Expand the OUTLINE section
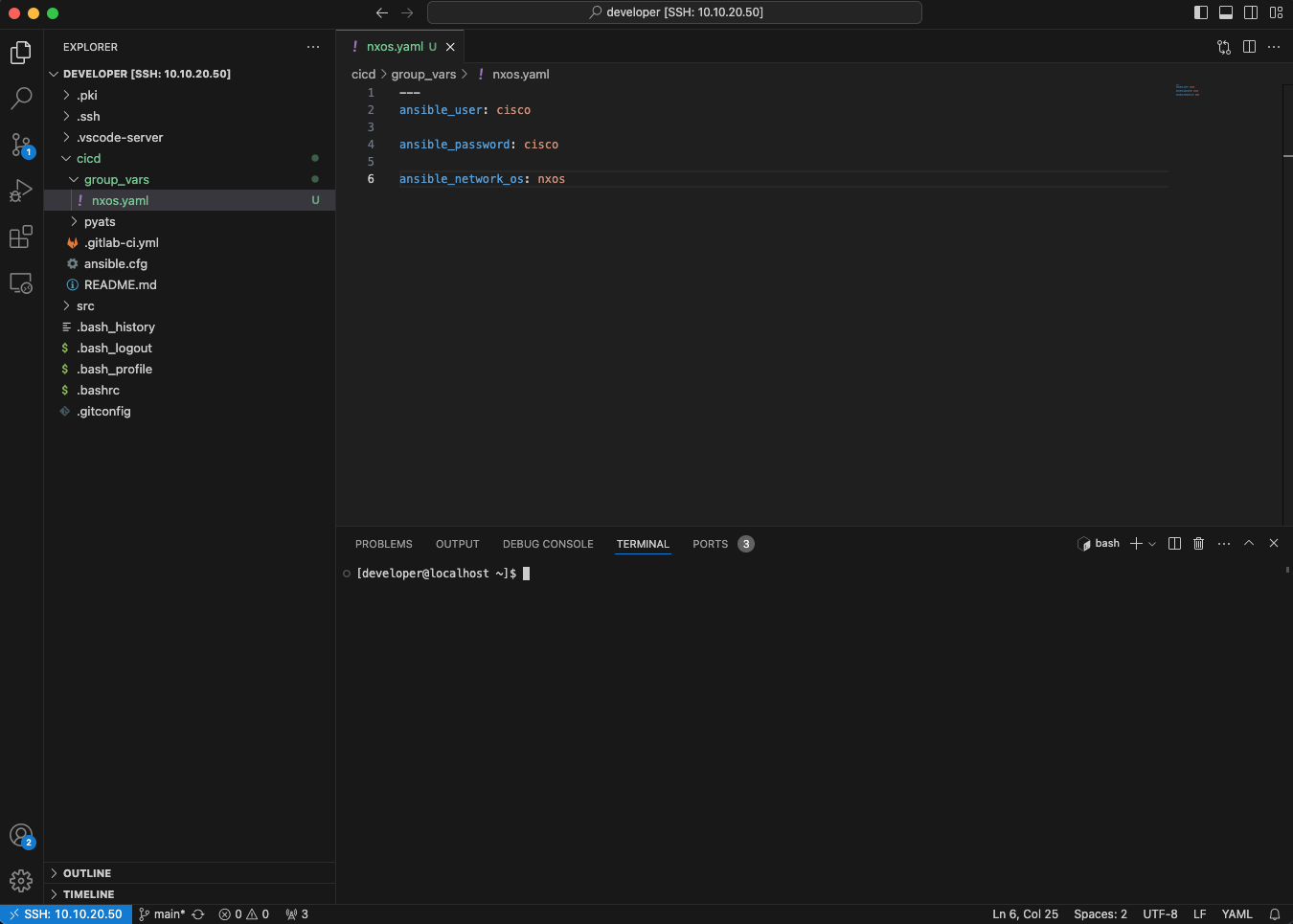Image resolution: width=1293 pixels, height=924 pixels. click(87, 873)
